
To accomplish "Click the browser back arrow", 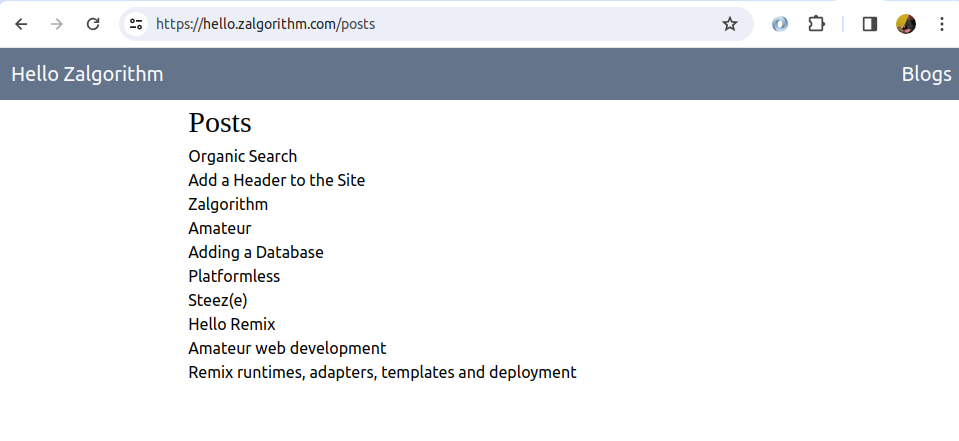I will click(21, 24).
